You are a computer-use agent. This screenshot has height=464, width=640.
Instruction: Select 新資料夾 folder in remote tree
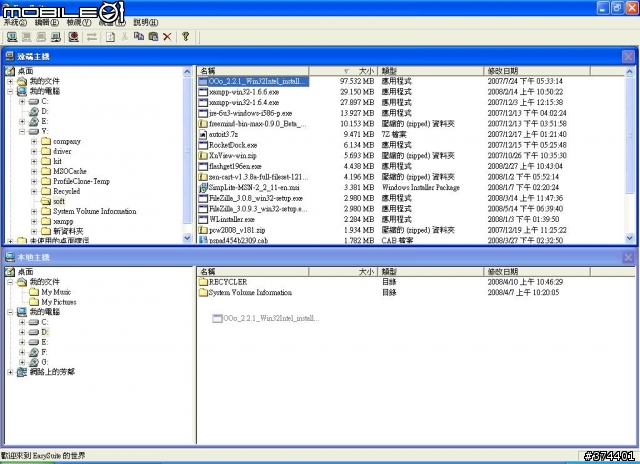(68, 231)
